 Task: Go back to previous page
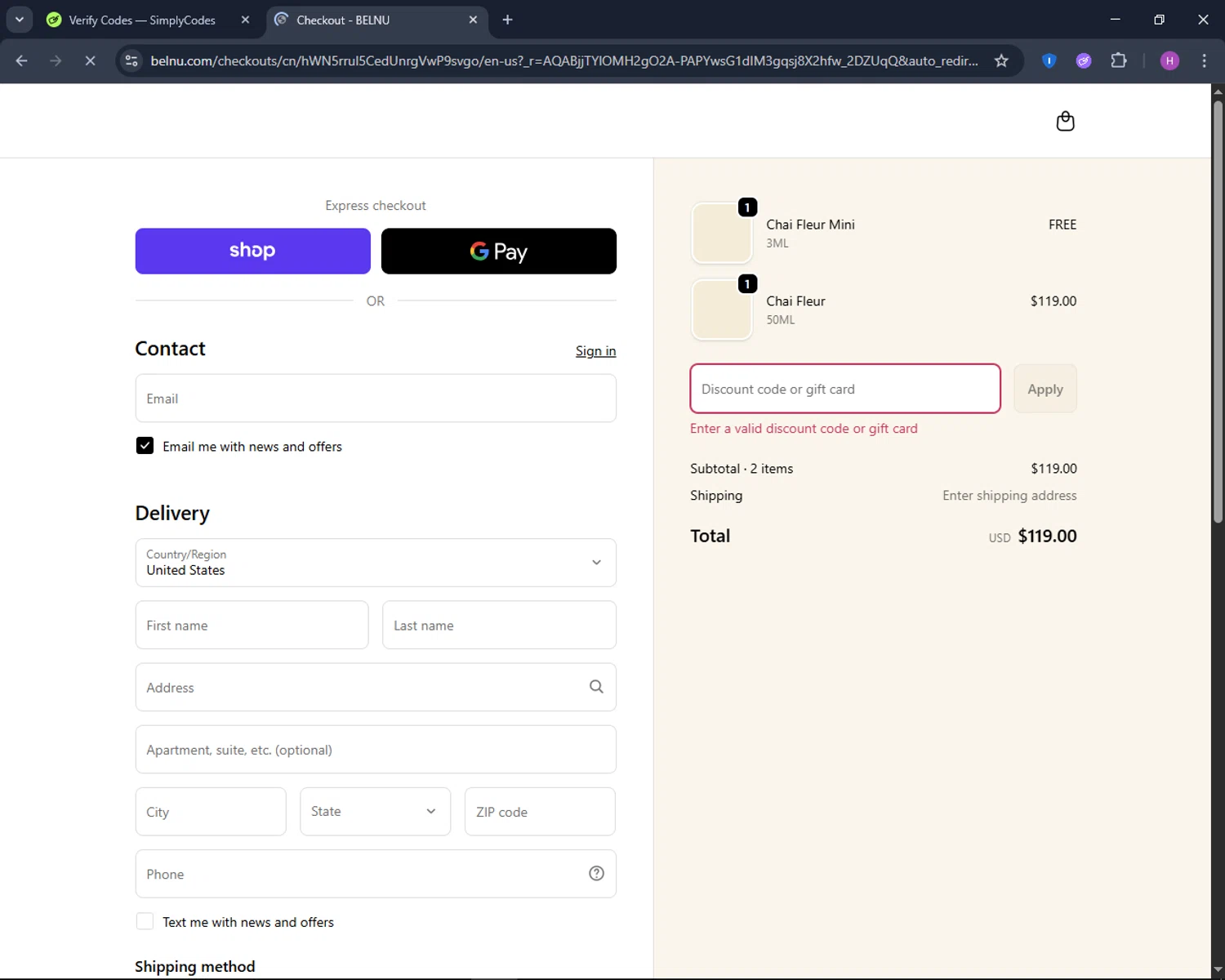[x=22, y=60]
